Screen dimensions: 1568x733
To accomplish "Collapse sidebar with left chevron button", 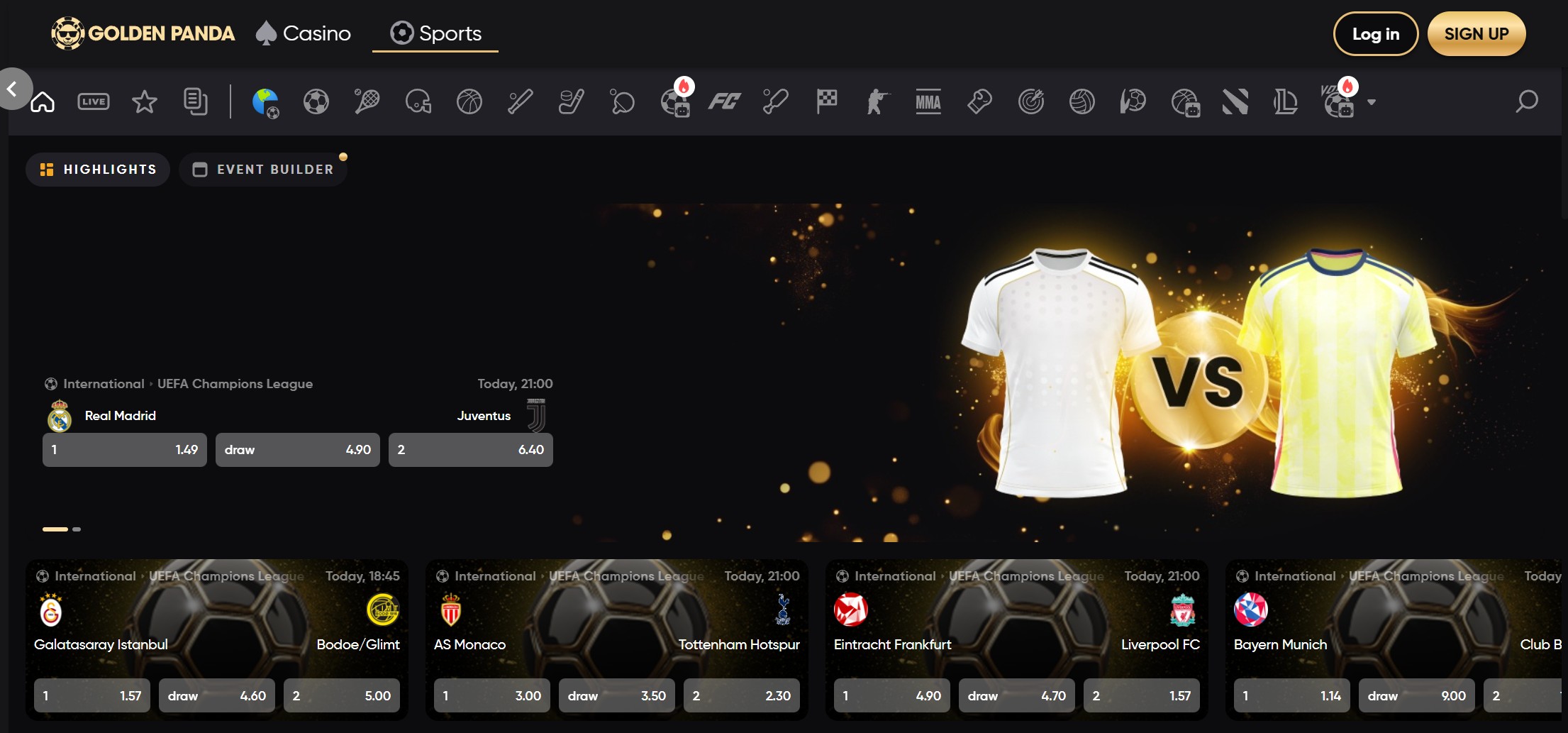I will [13, 89].
